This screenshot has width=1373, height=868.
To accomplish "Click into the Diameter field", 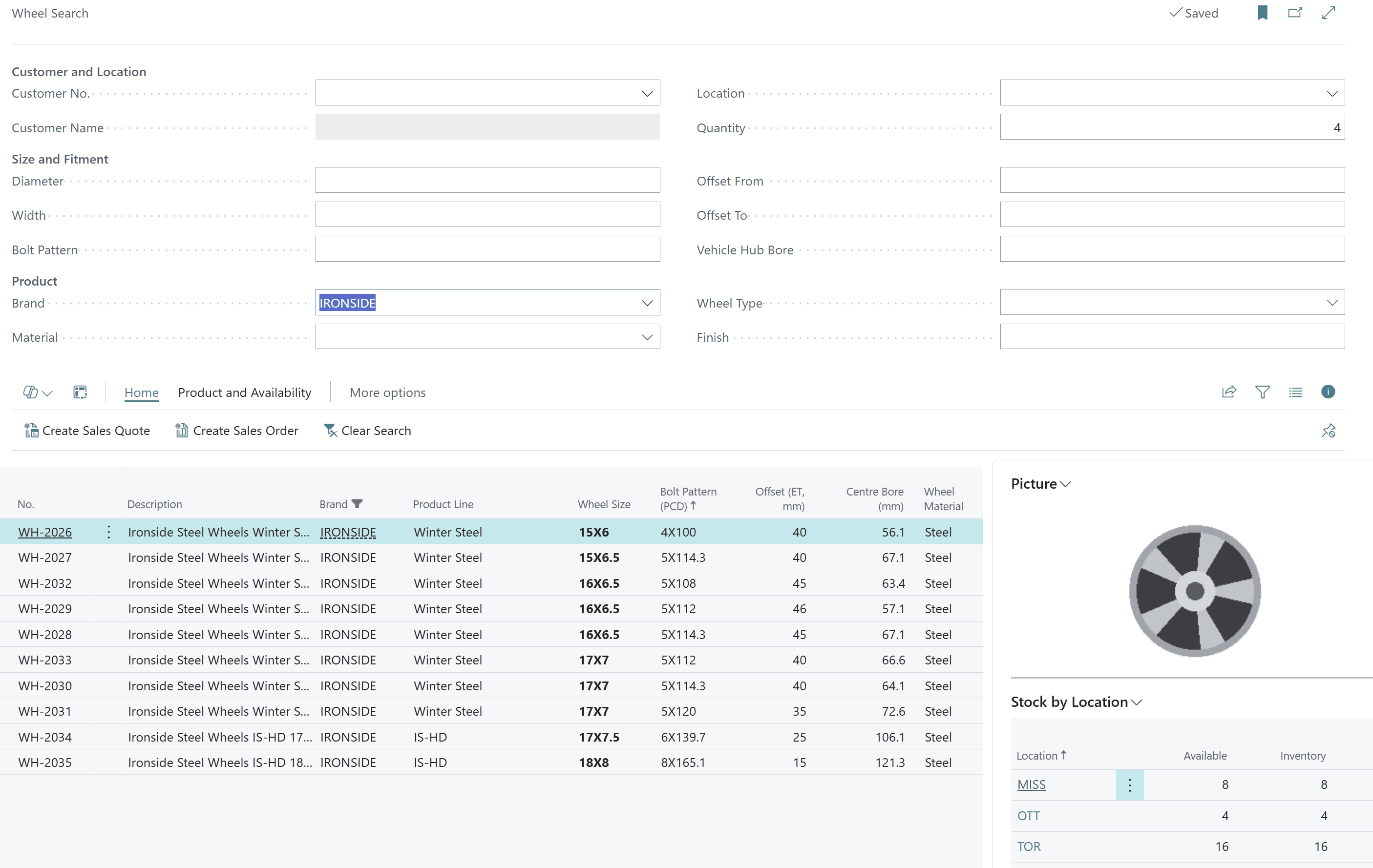I will (487, 180).
